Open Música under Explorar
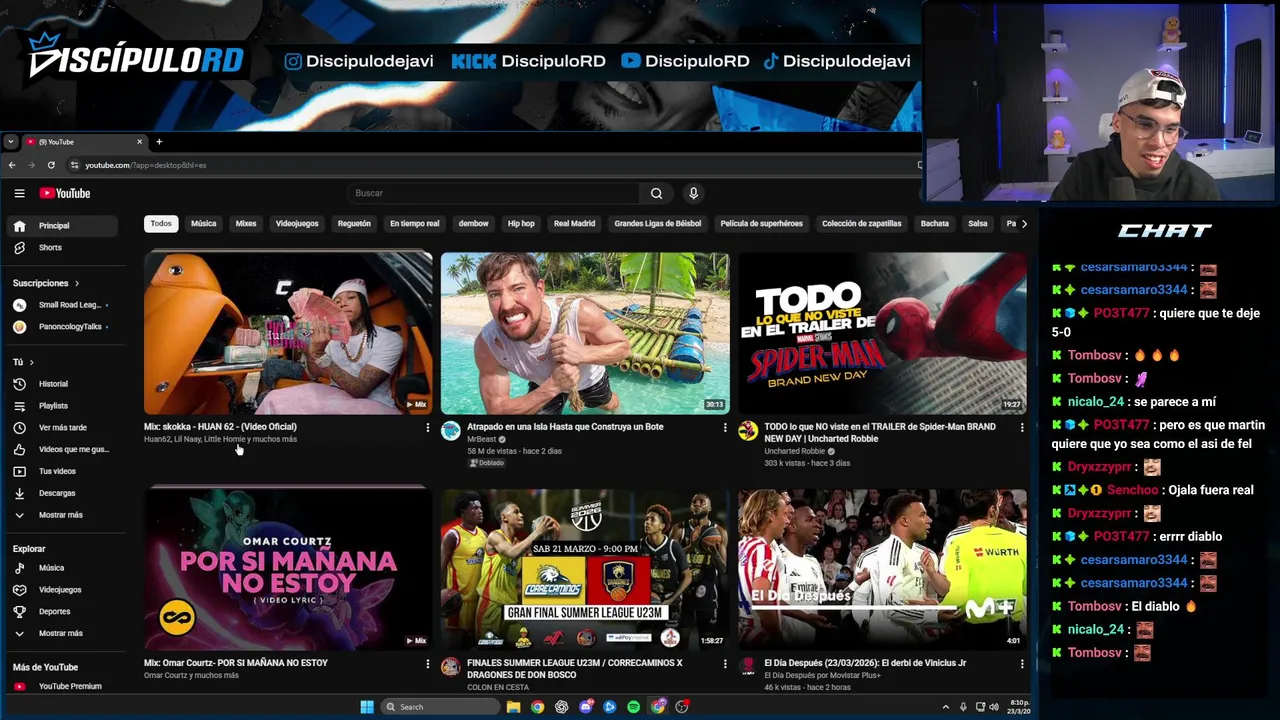The image size is (1280, 720). pyautogui.click(x=60, y=568)
